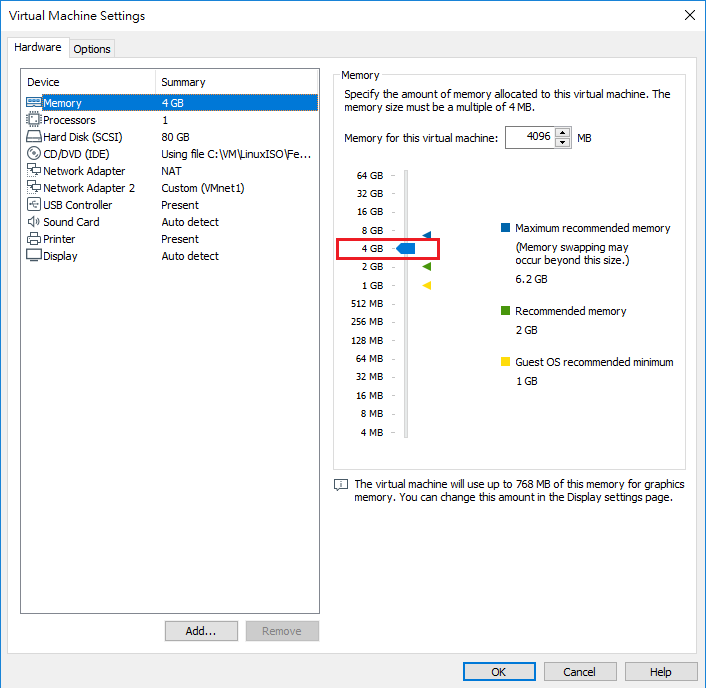Click the green Recommended memory swatch
714x688 pixels.
pyautogui.click(x=505, y=311)
